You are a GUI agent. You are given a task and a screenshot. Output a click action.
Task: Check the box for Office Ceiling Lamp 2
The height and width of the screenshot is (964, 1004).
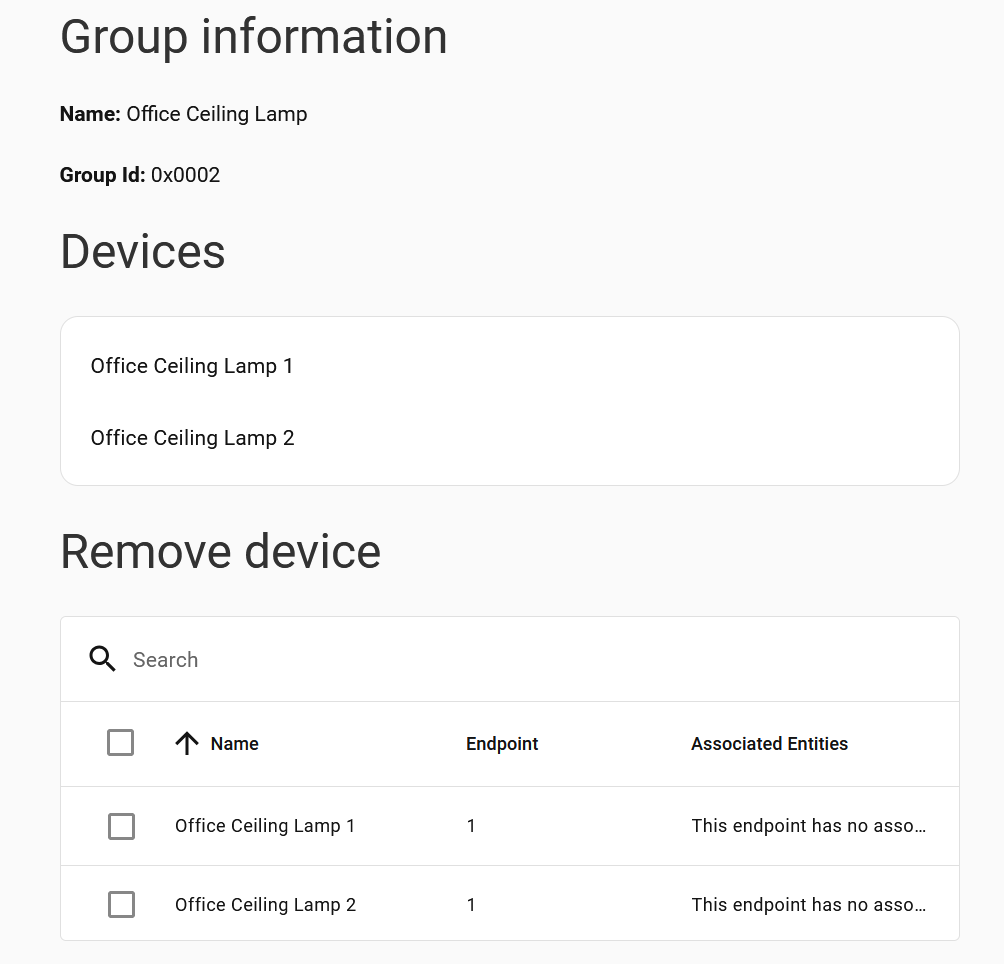pos(121,905)
